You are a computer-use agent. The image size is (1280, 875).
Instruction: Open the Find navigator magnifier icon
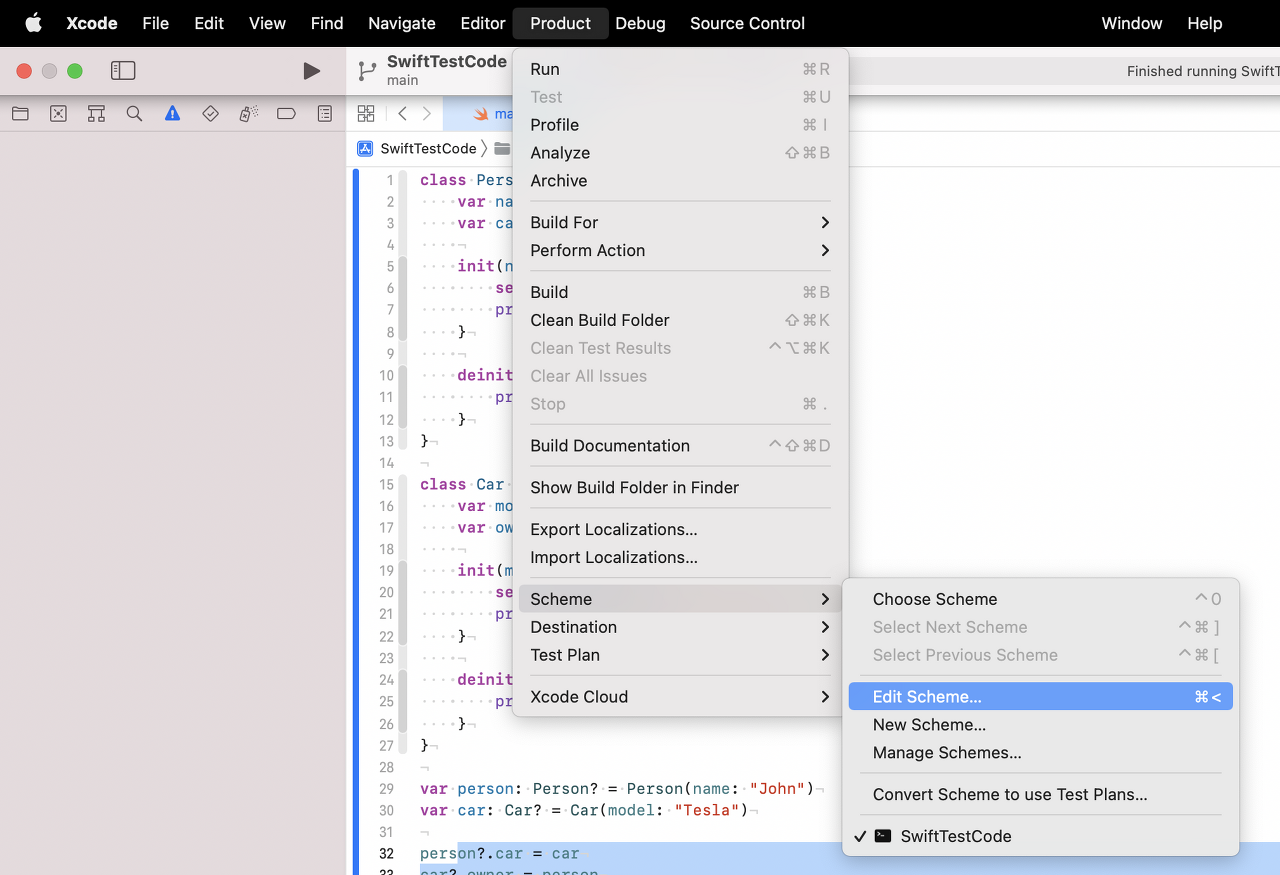click(x=134, y=114)
